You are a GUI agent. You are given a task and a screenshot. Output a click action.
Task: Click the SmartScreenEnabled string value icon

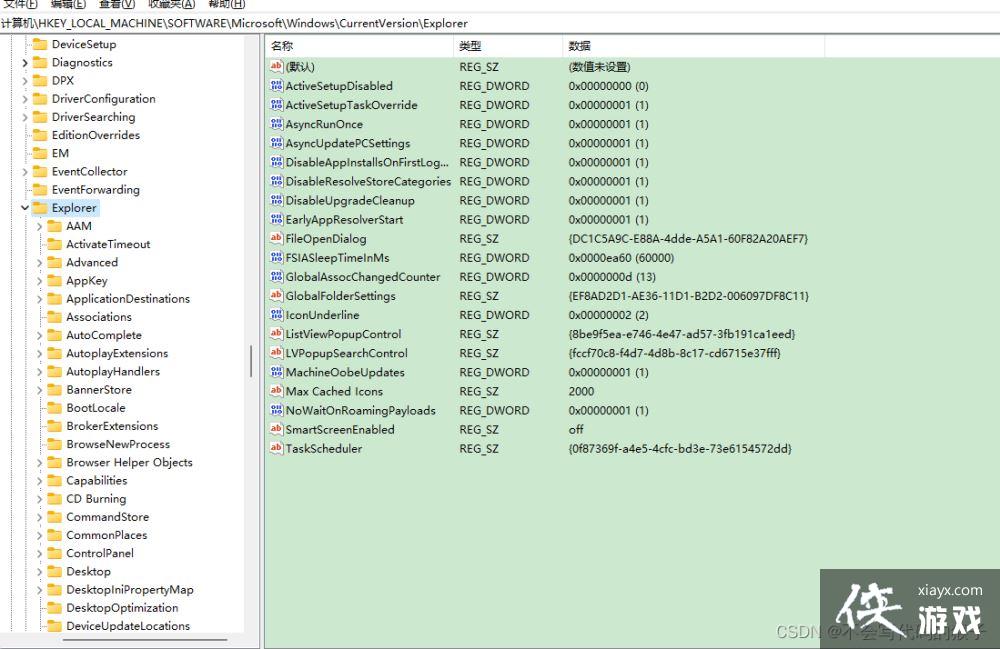point(276,429)
